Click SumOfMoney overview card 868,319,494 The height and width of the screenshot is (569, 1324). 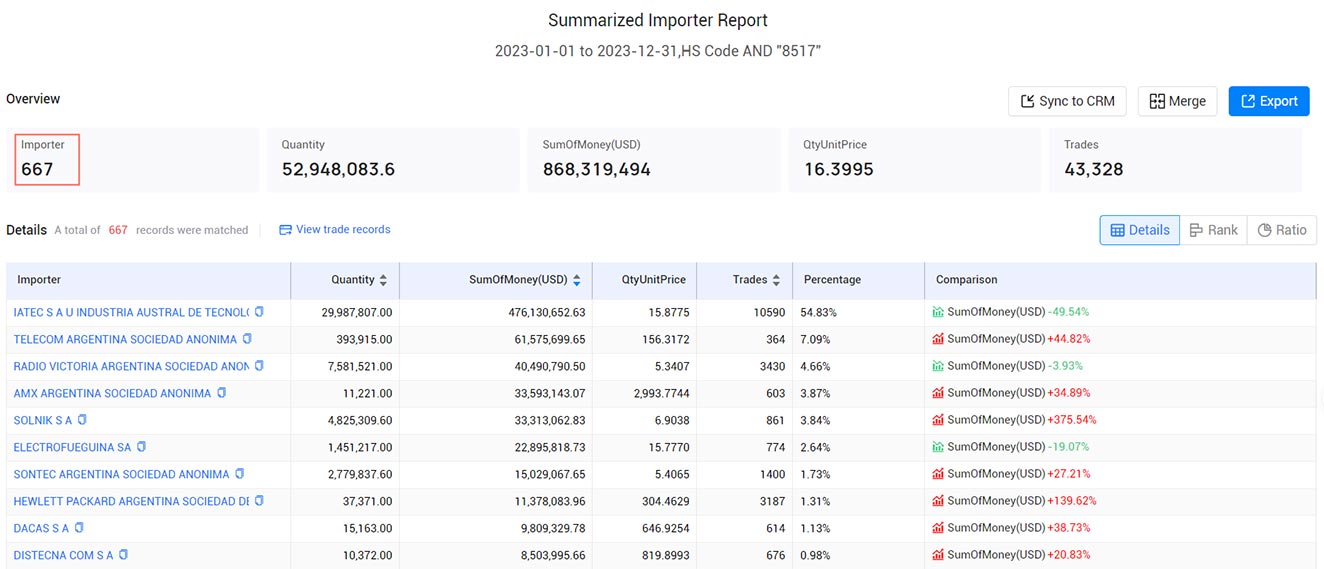pyautogui.click(x=654, y=159)
